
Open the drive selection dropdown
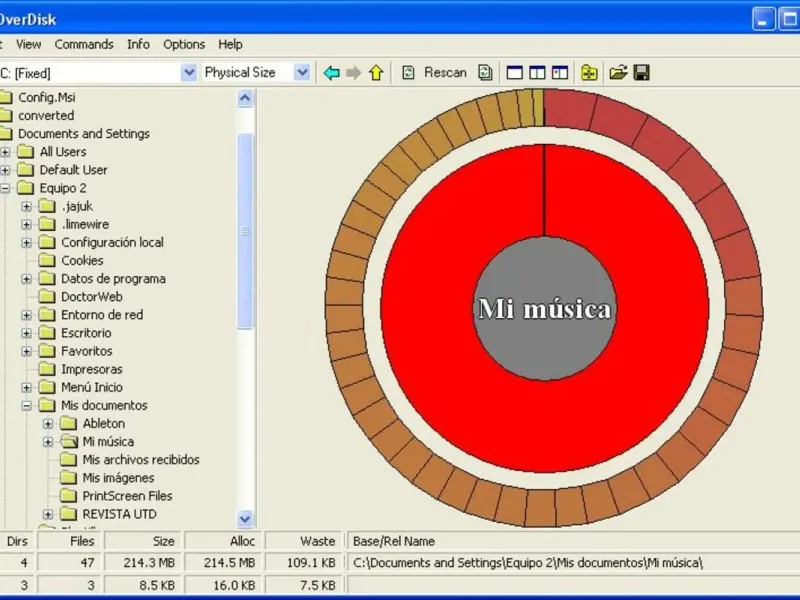pyautogui.click(x=188, y=73)
